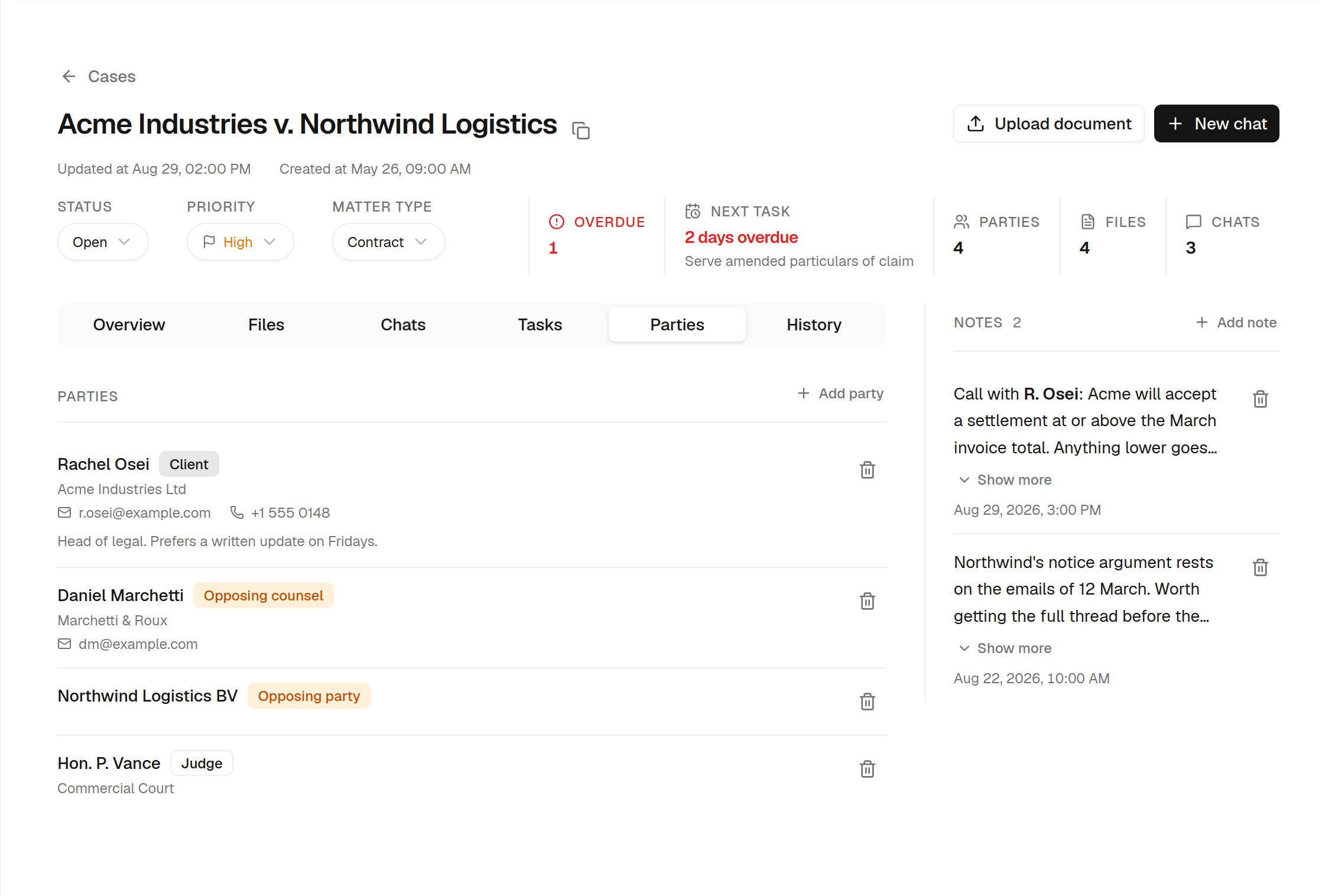This screenshot has width=1335, height=896.
Task: Switch to the Files tab
Action: [x=266, y=324]
